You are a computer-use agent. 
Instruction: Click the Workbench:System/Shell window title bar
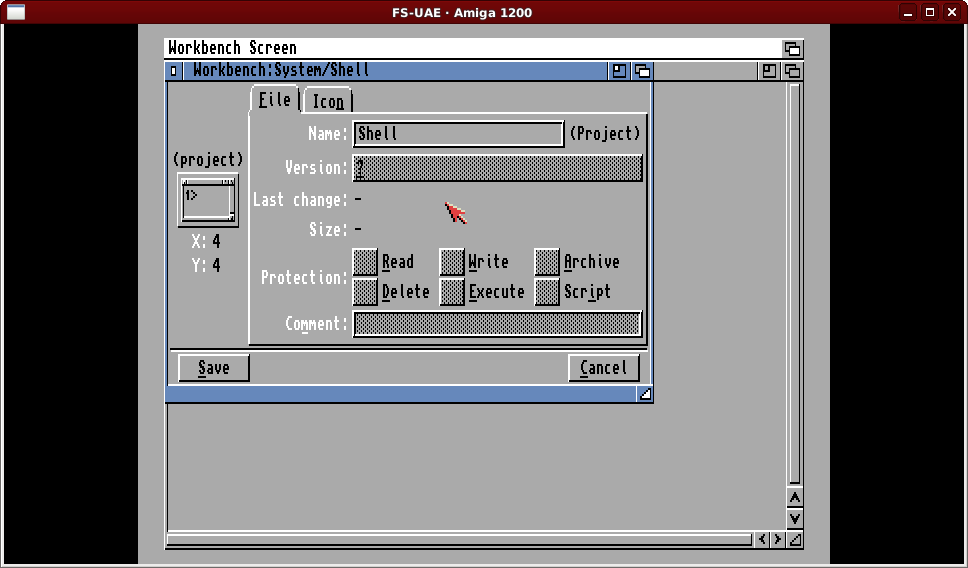[x=394, y=71]
